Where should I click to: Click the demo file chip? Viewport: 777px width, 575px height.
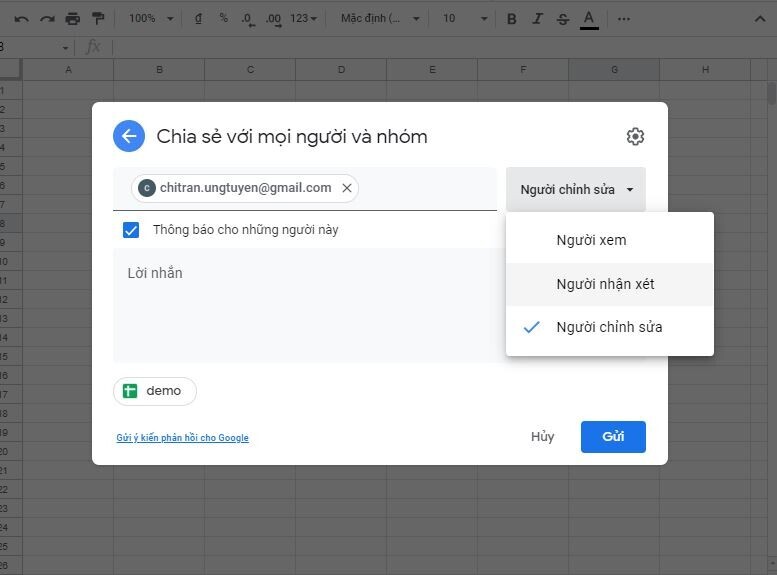pyautogui.click(x=155, y=391)
